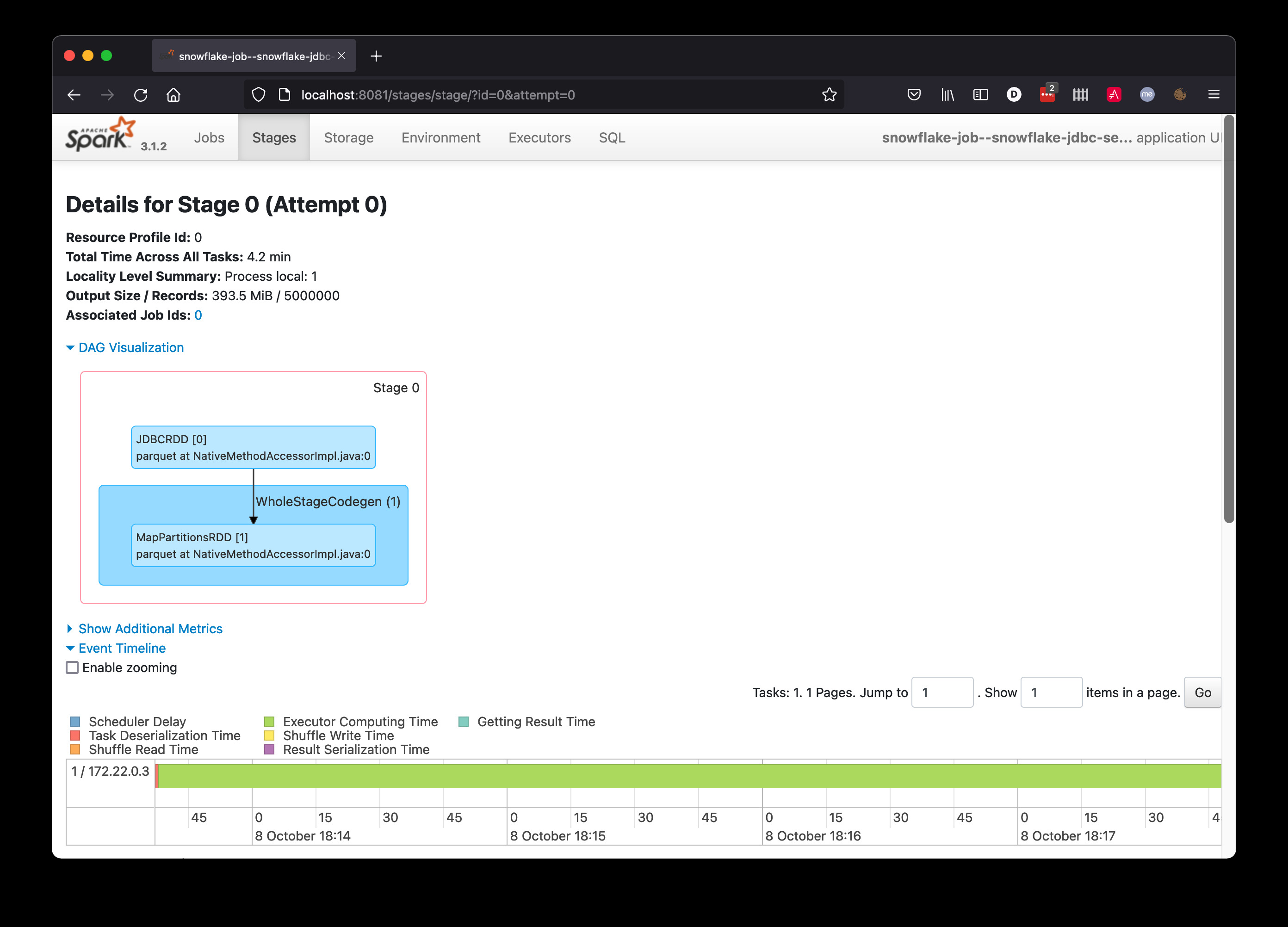Viewport: 1288px width, 927px height.
Task: Open the SQL tab
Action: (612, 137)
